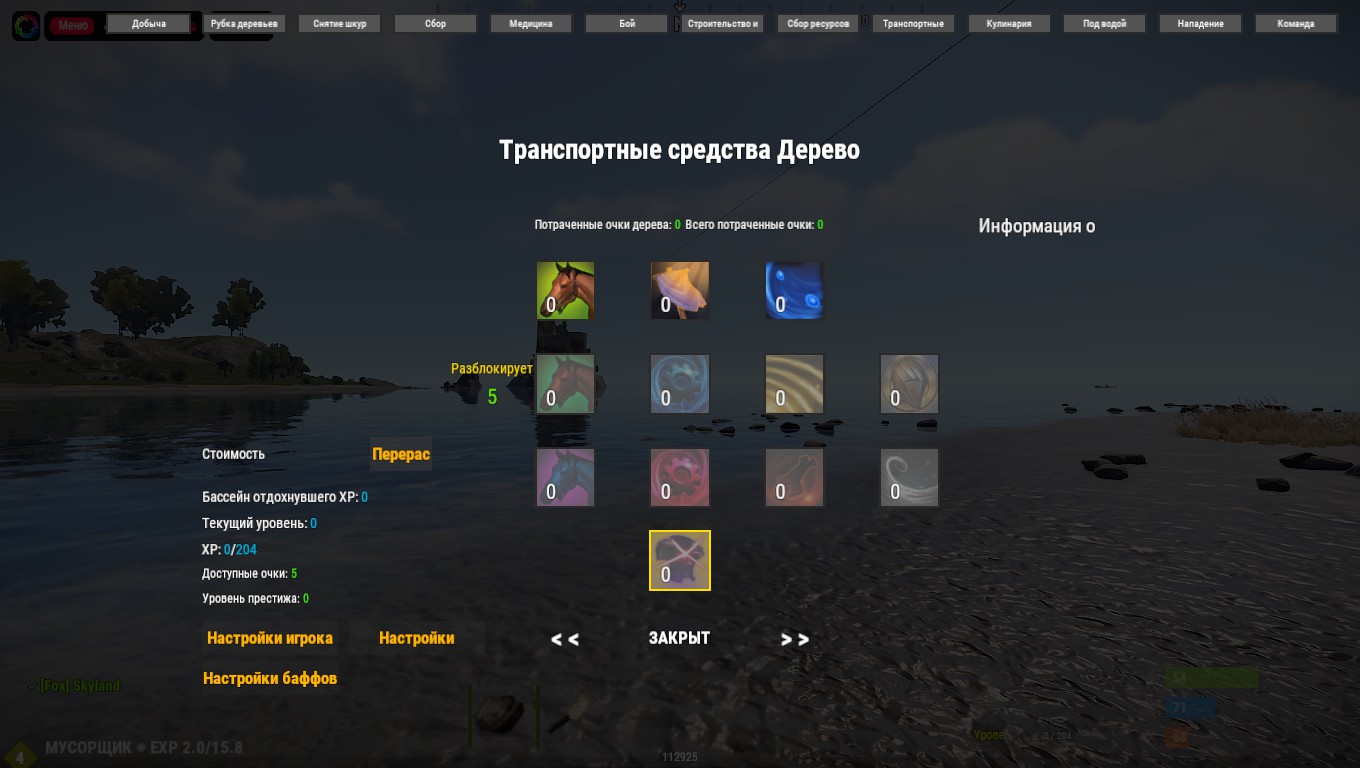Viewport: 1360px width, 768px height.
Task: Open Настройки баффов buff settings
Action: pyautogui.click(x=270, y=678)
